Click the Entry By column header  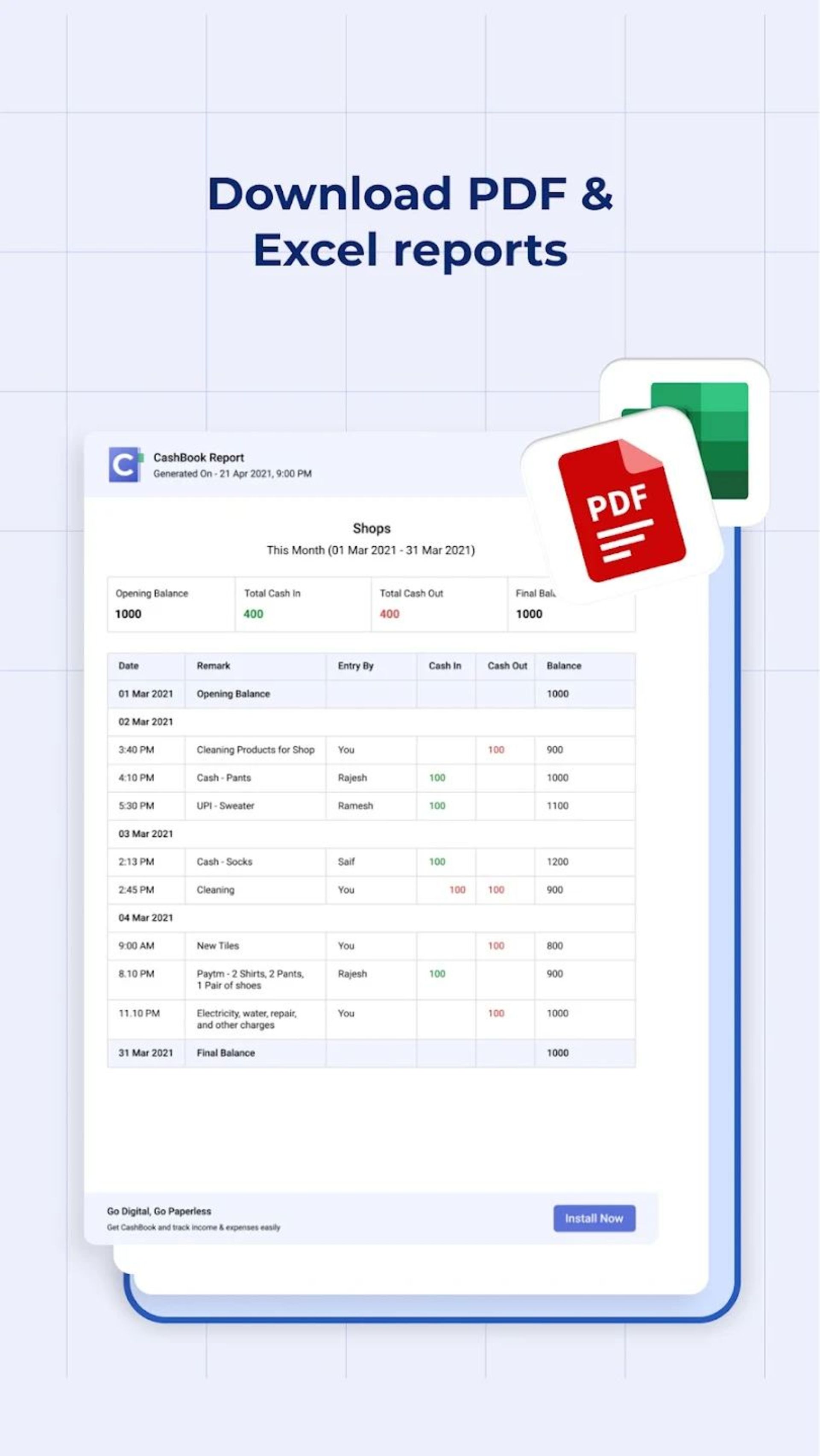[355, 665]
